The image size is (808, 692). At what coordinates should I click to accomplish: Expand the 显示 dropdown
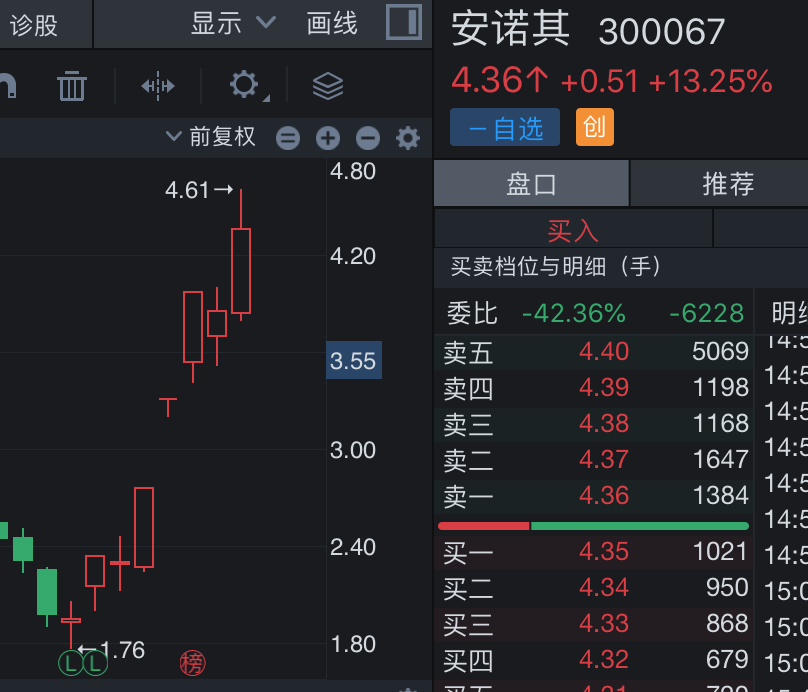pyautogui.click(x=233, y=23)
